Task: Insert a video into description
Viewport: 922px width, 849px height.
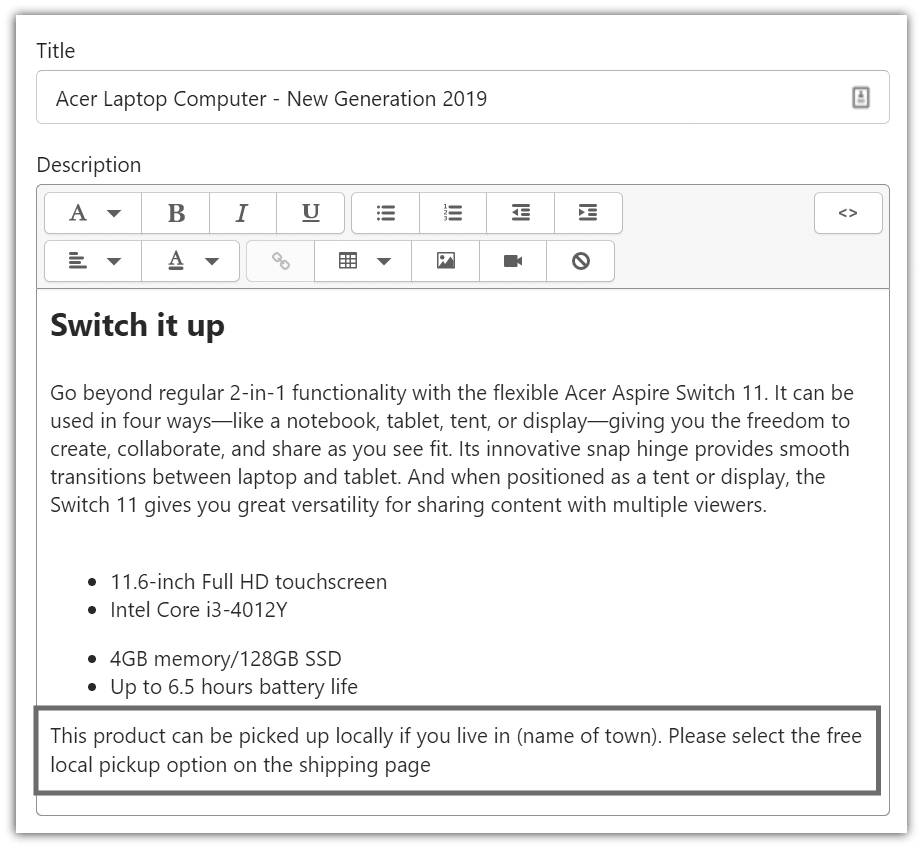Action: click(513, 261)
